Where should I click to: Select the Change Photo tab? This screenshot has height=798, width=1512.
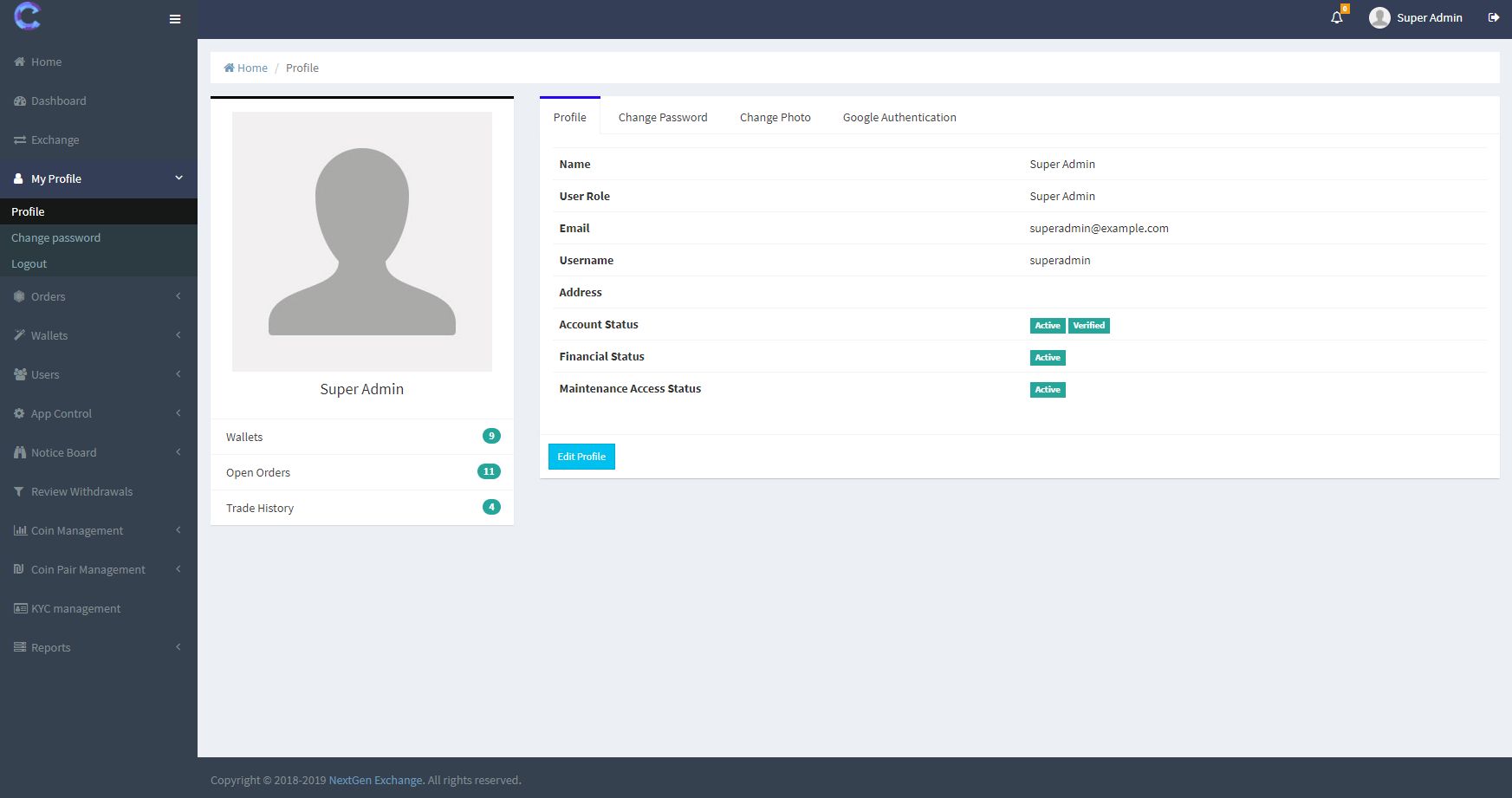click(775, 117)
